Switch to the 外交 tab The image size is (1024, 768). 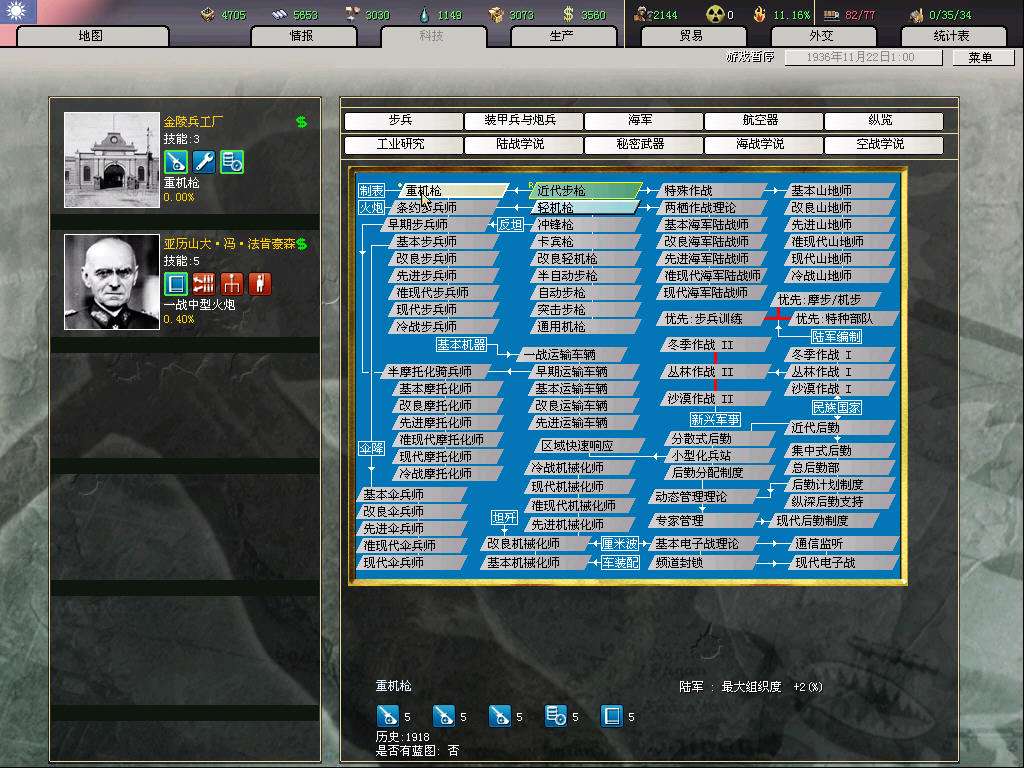click(821, 36)
